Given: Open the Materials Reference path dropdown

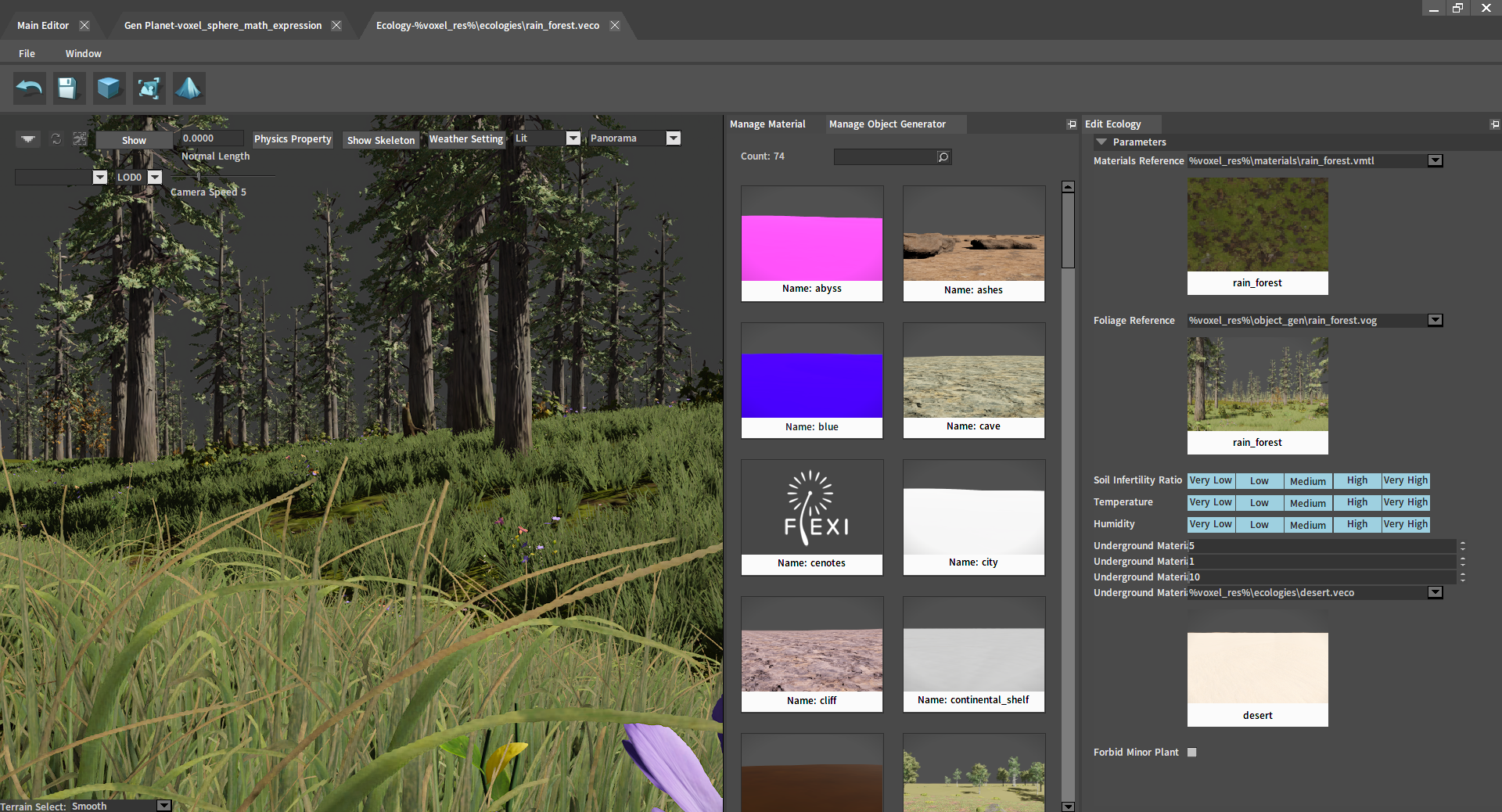Looking at the screenshot, I should [1435, 160].
